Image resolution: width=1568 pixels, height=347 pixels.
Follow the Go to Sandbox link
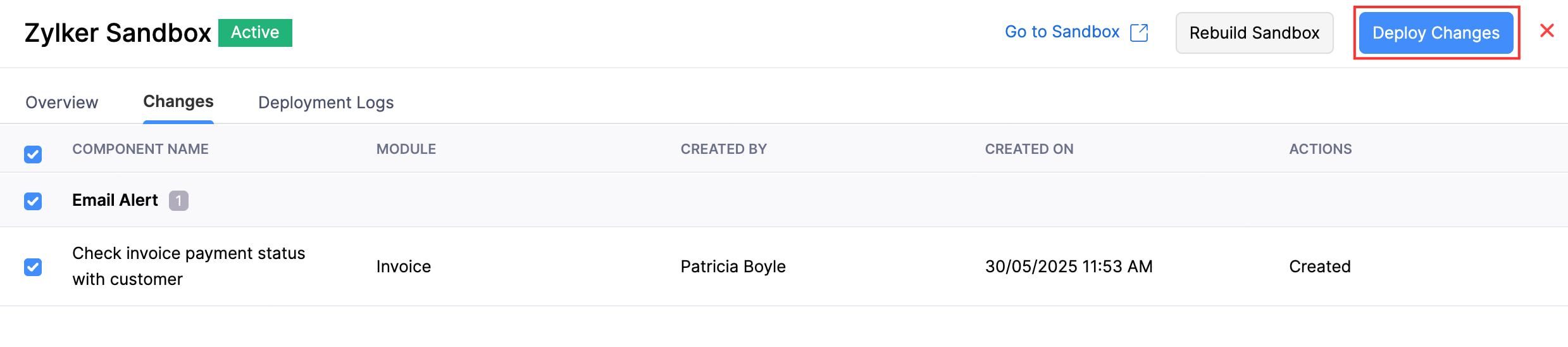point(1062,32)
